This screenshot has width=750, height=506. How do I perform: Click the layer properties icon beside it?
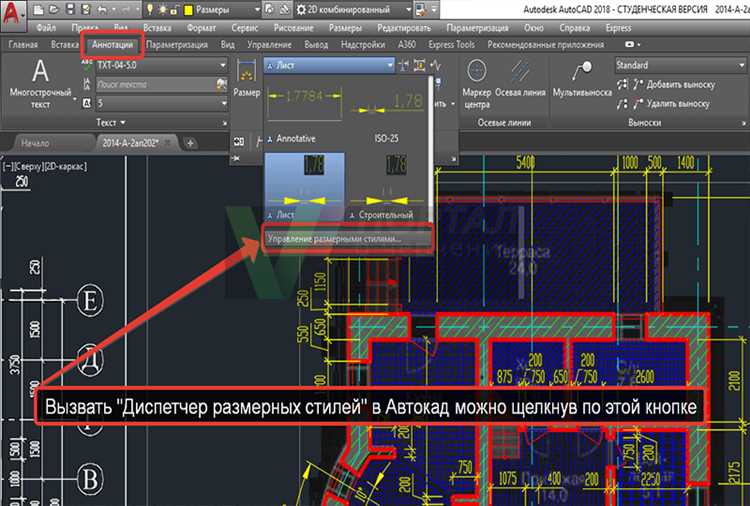pos(284,9)
